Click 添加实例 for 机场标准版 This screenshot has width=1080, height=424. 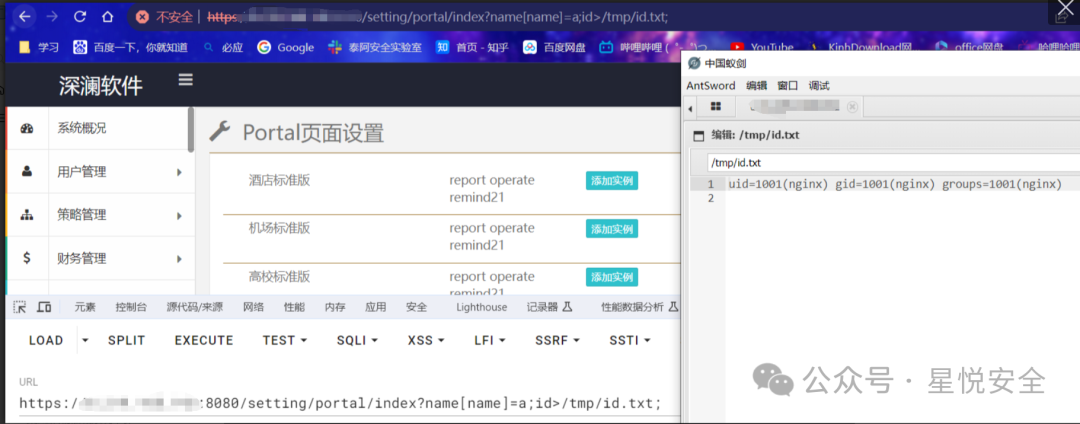(x=612, y=229)
